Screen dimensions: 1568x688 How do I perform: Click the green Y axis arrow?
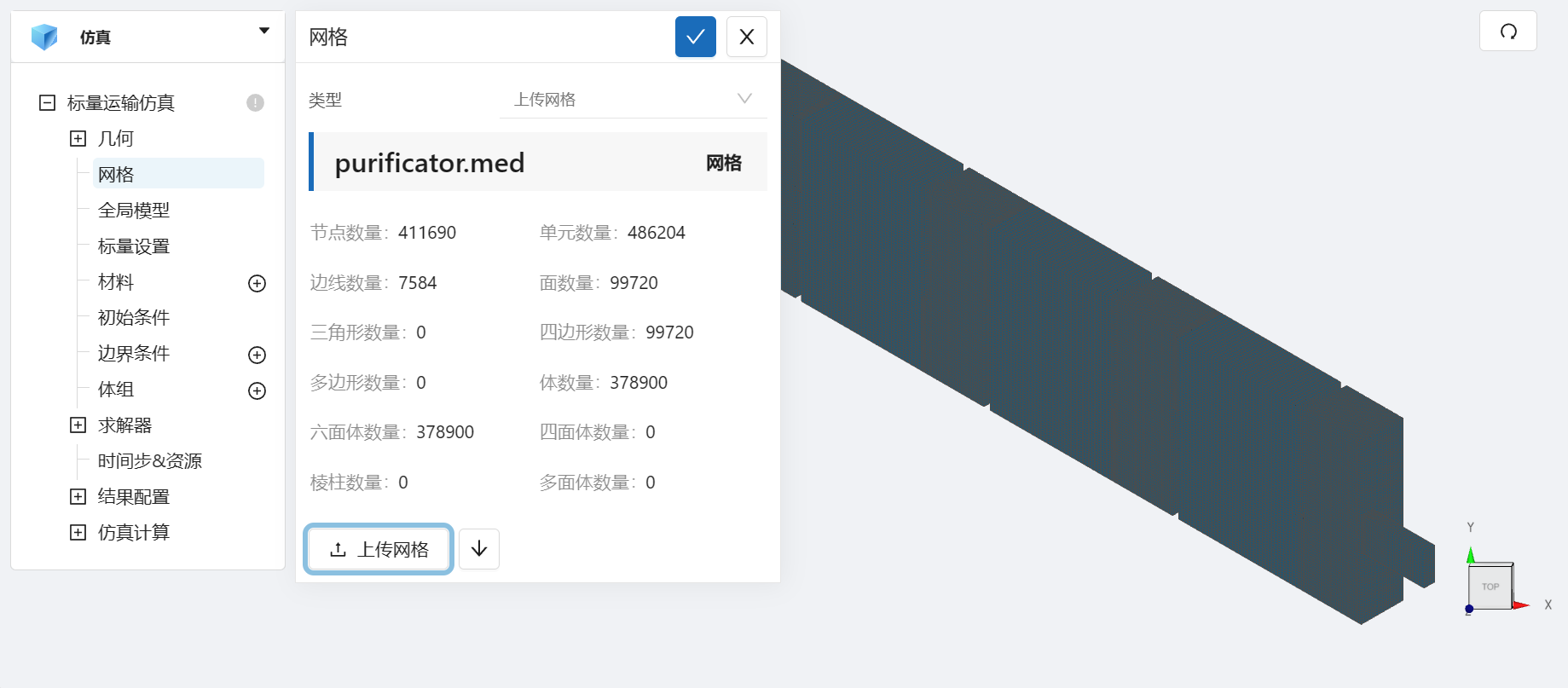(x=1471, y=555)
